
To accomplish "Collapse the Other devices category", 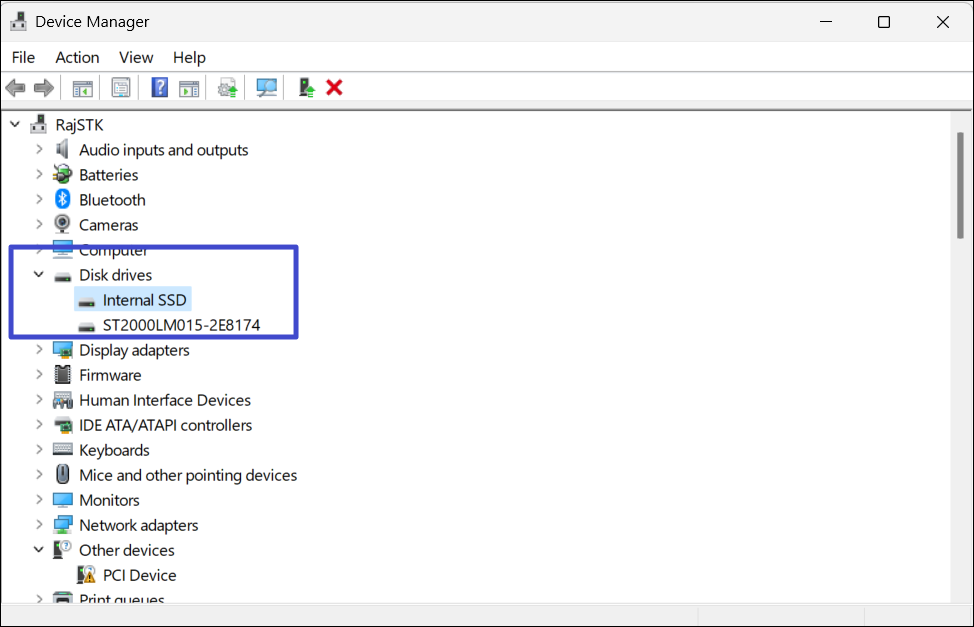I will (x=39, y=550).
